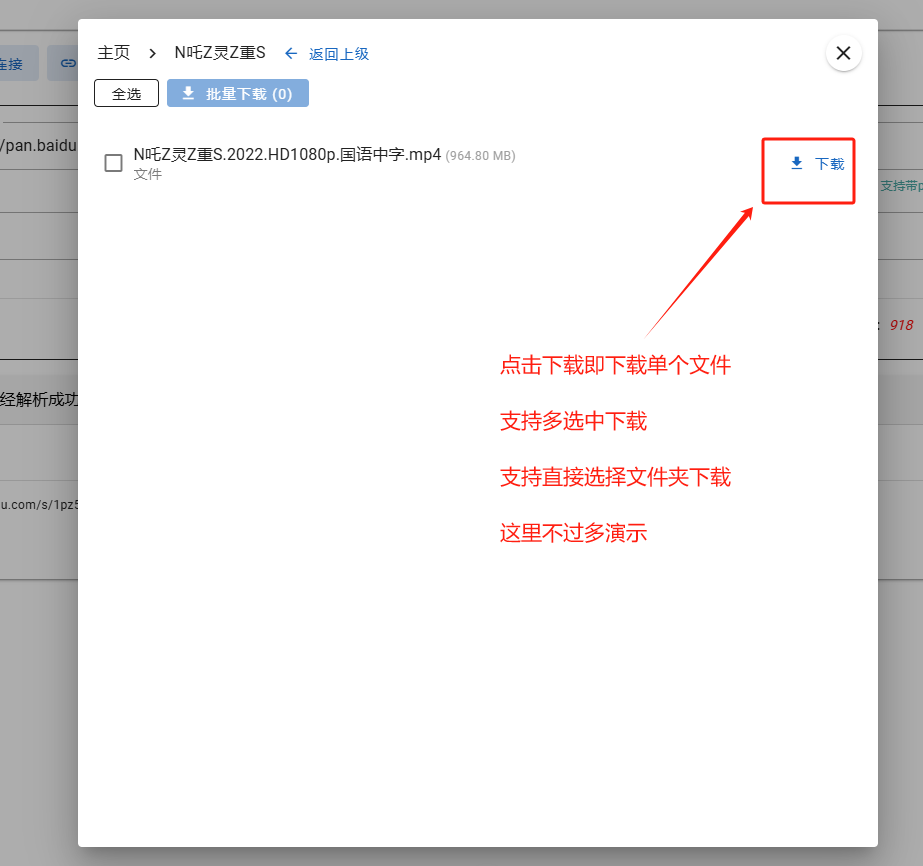Click the 返回上级 link
Viewport: 923px width, 866px height.
point(338,54)
